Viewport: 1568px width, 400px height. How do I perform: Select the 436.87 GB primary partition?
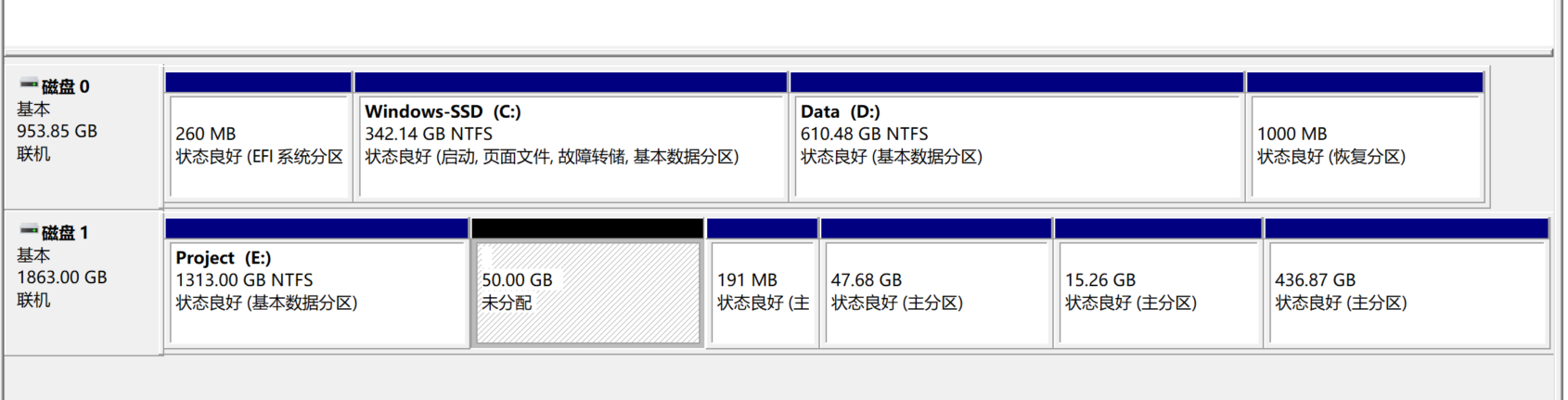(x=1407, y=291)
